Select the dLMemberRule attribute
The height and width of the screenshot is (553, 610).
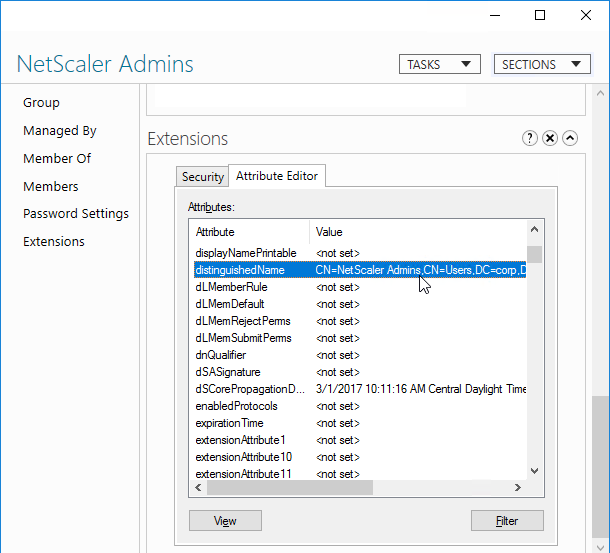point(360,287)
